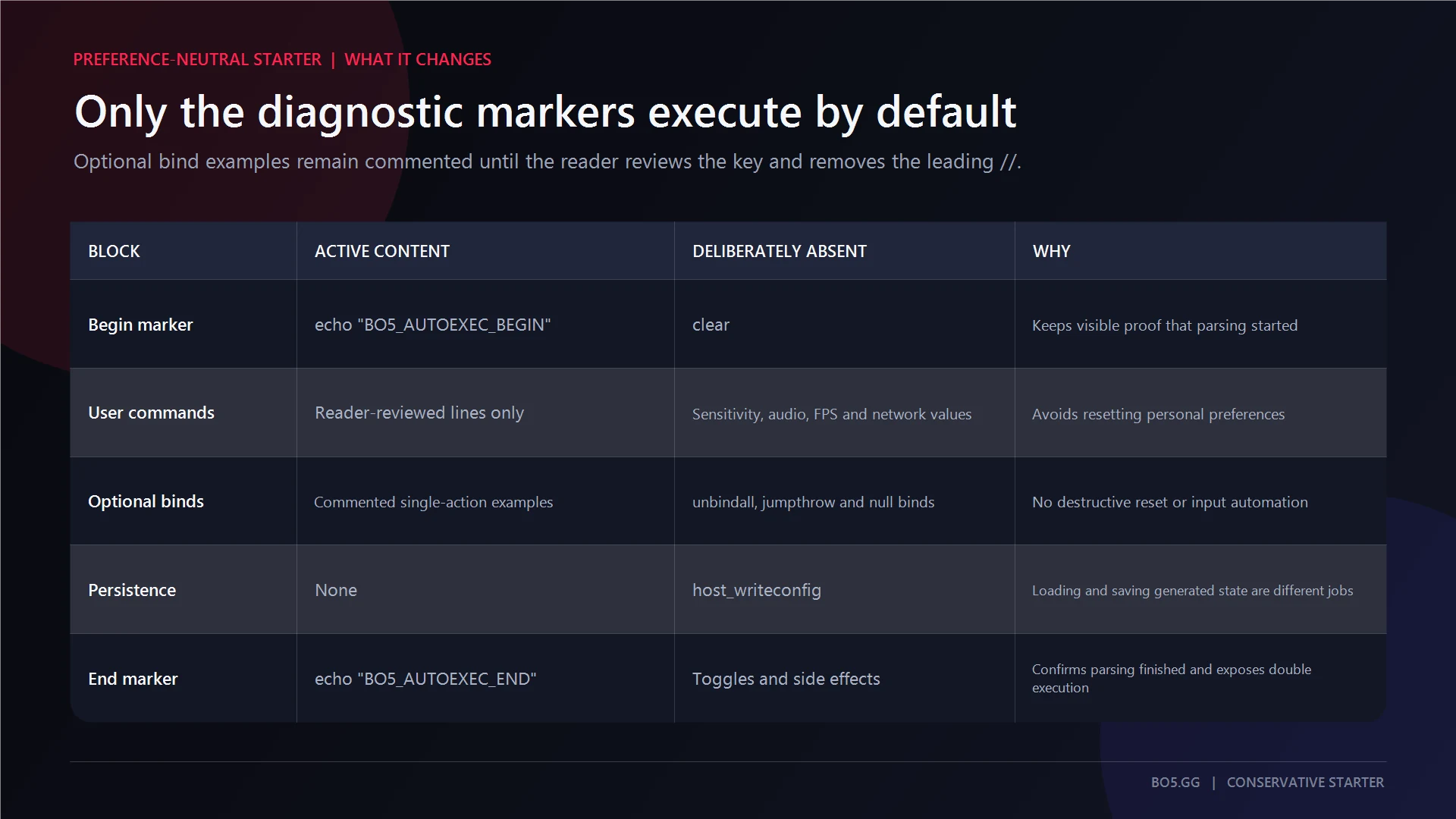Select the 'PREFERENCE-NEUTRAL STARTER' header label

pyautogui.click(x=197, y=59)
